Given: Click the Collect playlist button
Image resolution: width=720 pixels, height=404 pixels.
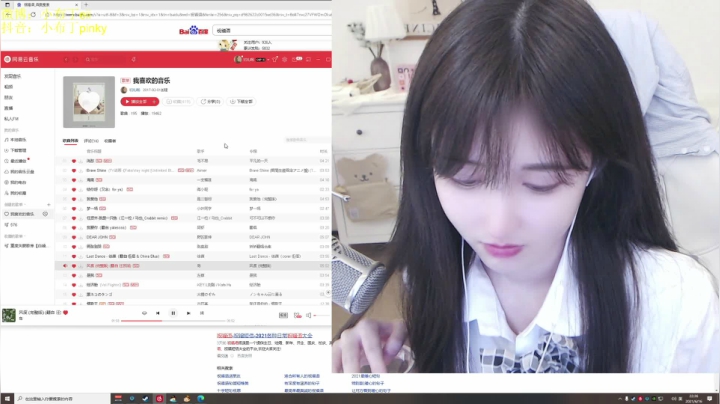Looking at the screenshot, I should coord(178,101).
